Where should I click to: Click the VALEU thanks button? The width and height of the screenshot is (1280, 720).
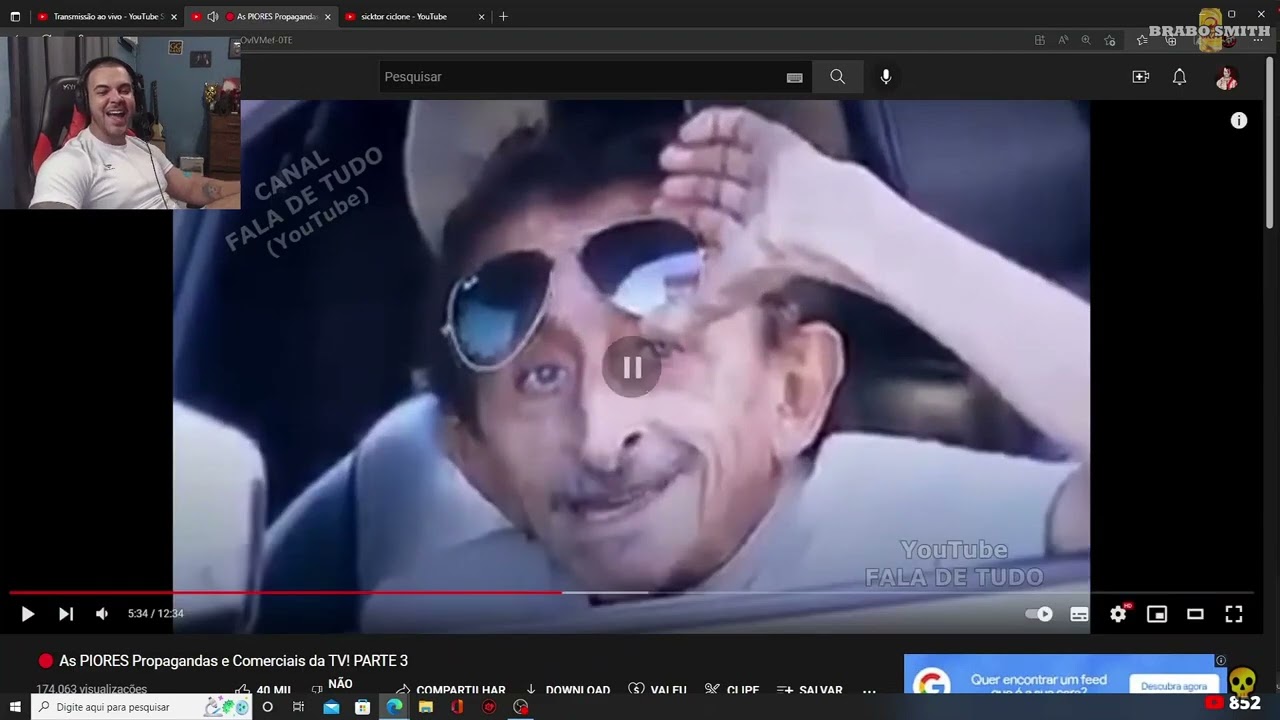pos(657,690)
